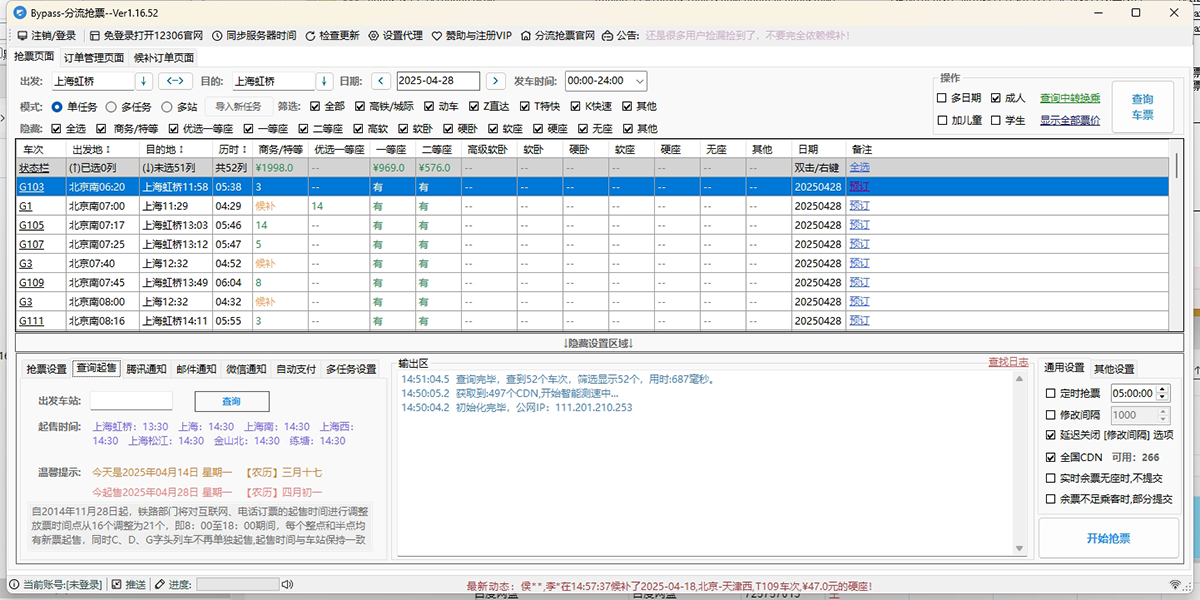Viewport: 1200px width, 600px height.
Task: Sort by the 历时 column header
Action: coord(233,149)
